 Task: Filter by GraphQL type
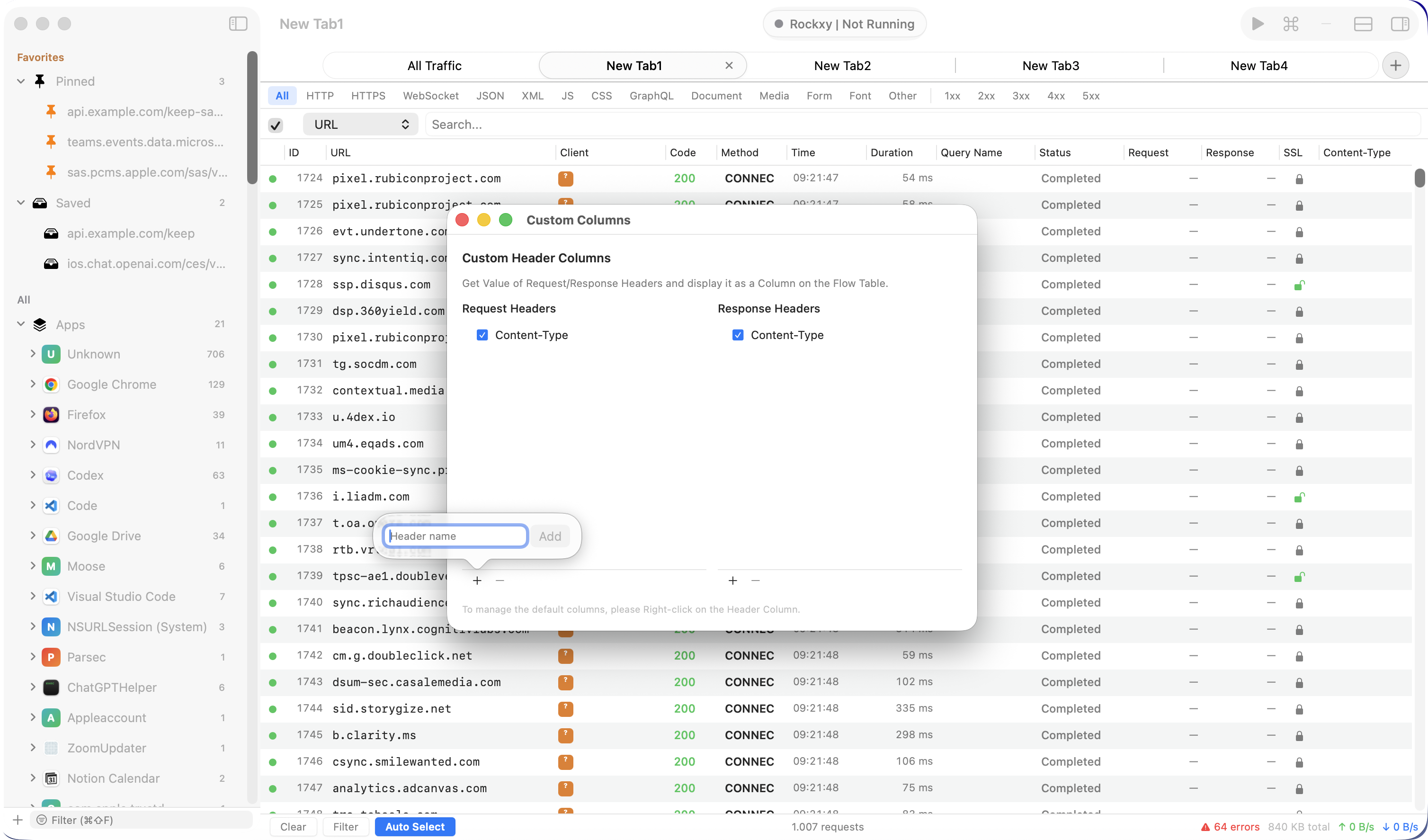[x=651, y=96]
